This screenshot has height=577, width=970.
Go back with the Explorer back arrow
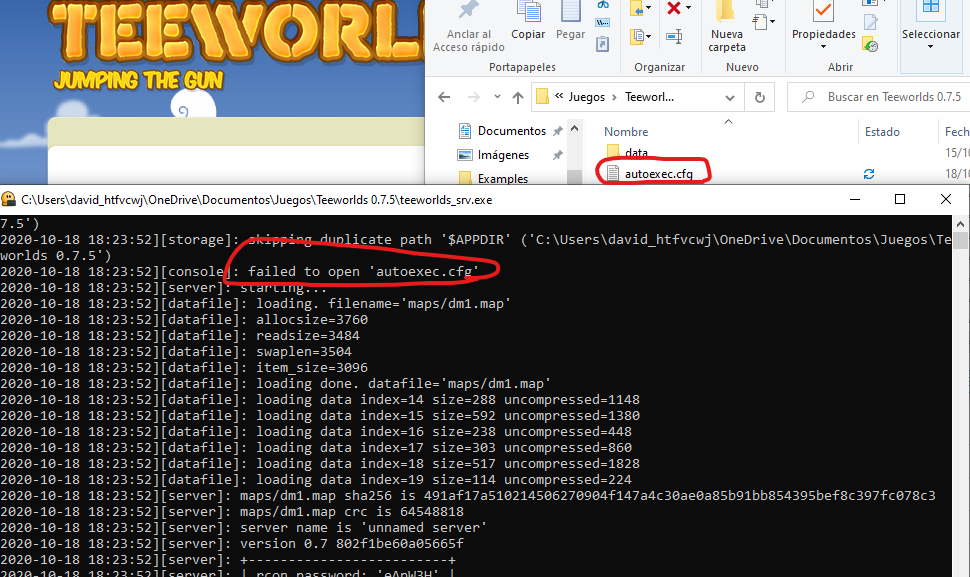444,97
